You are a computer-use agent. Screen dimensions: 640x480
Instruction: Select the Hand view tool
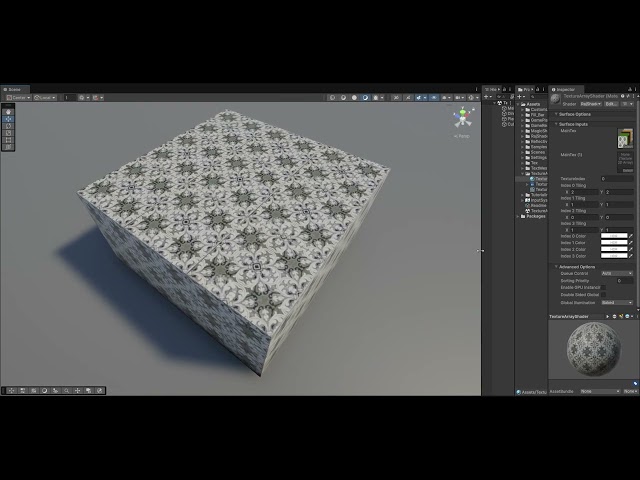(8, 112)
